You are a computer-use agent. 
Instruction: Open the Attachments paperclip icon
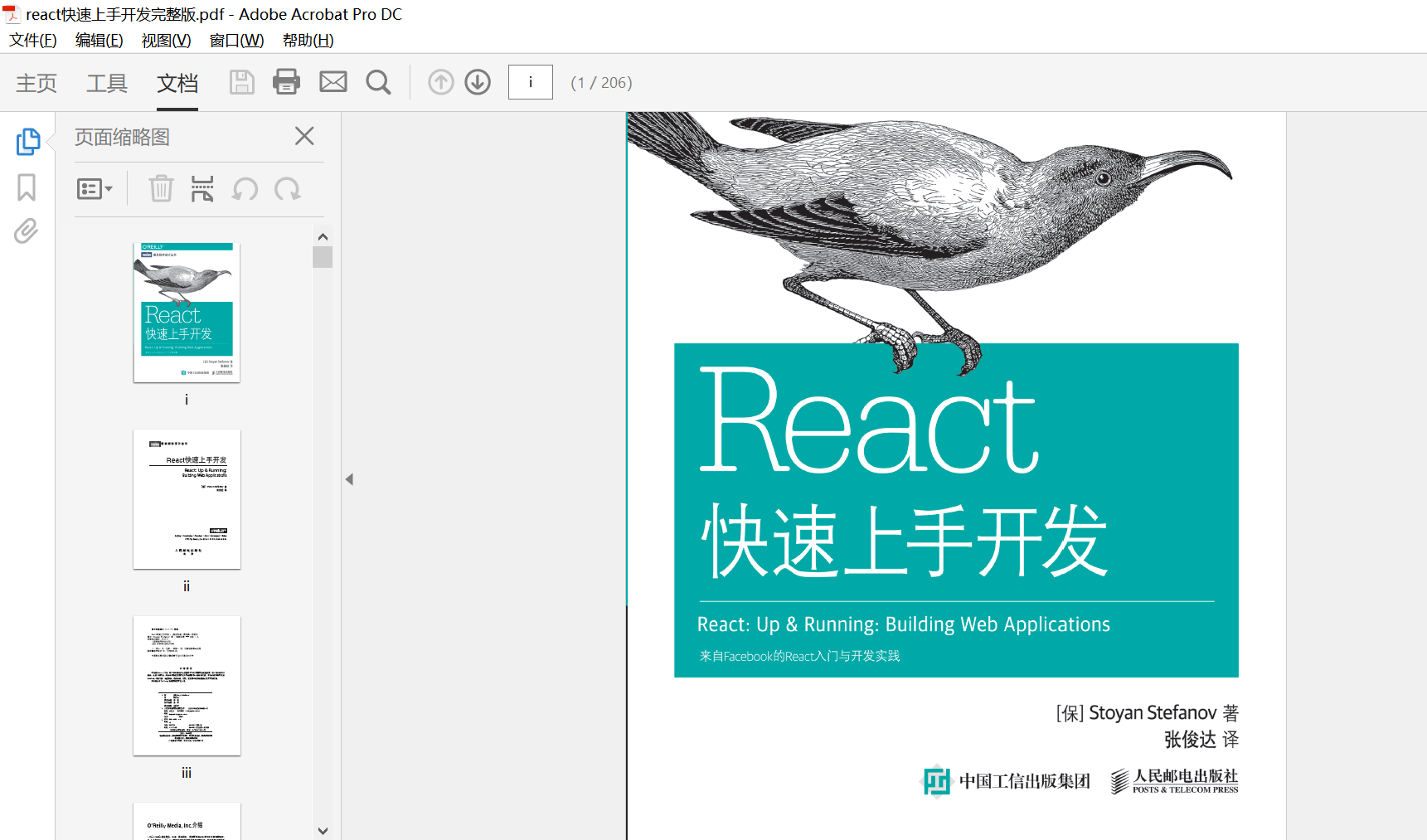[x=27, y=231]
